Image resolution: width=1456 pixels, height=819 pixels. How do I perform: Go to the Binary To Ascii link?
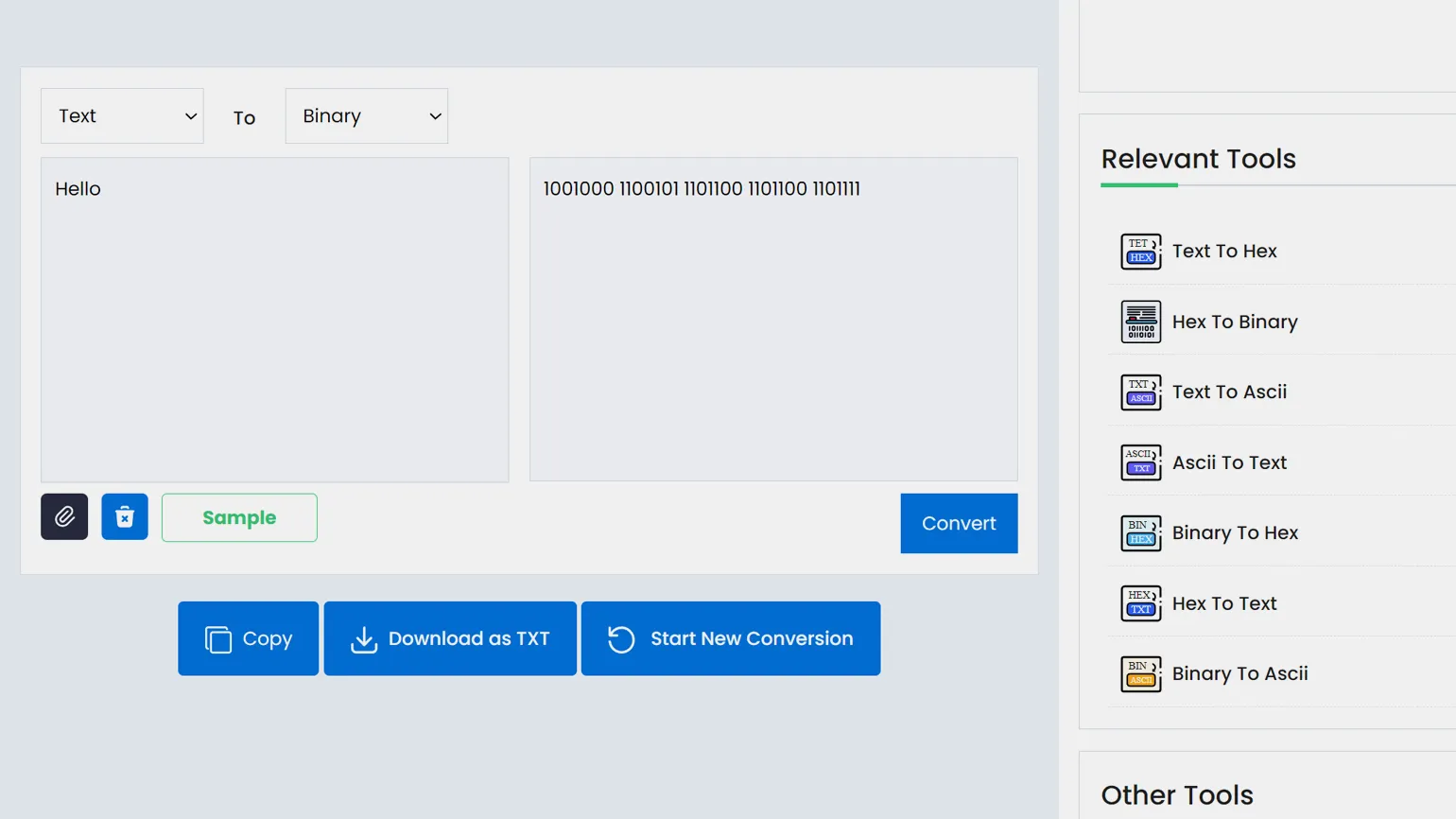pyautogui.click(x=1239, y=673)
